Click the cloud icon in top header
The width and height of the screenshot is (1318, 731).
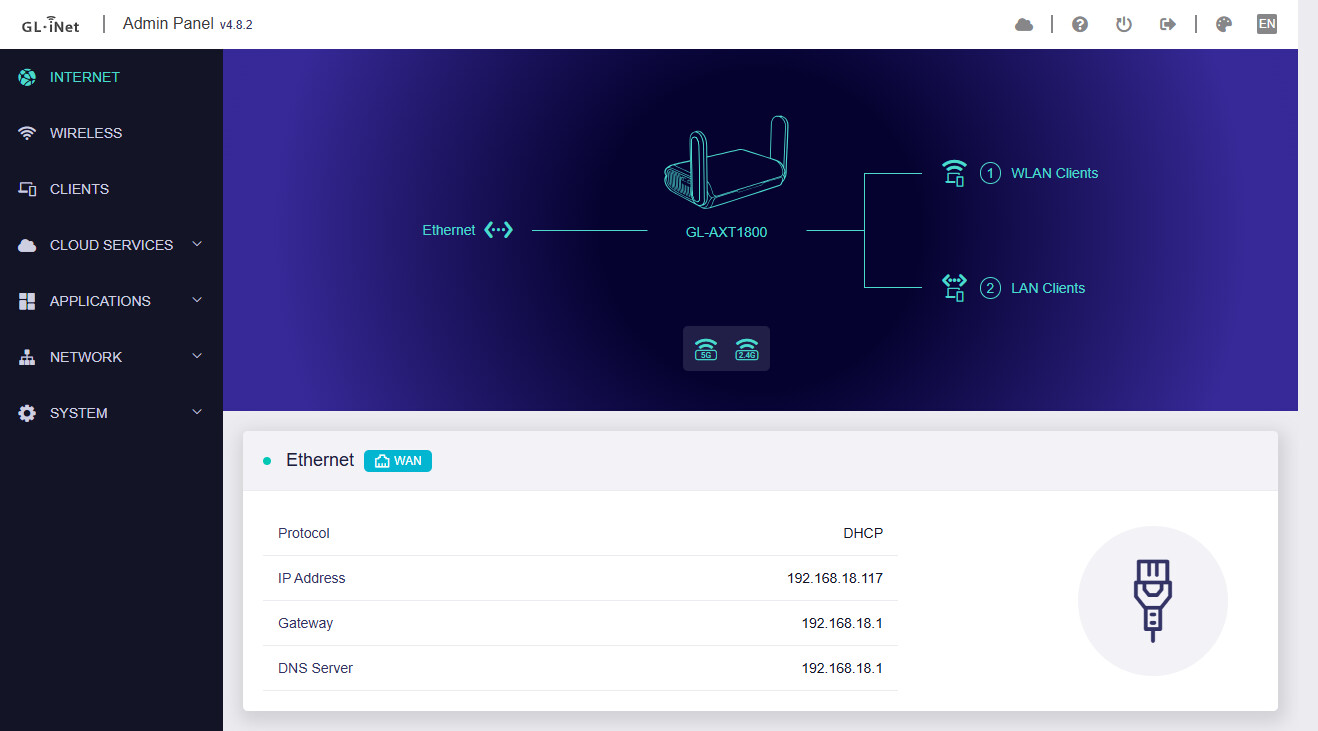(1023, 24)
